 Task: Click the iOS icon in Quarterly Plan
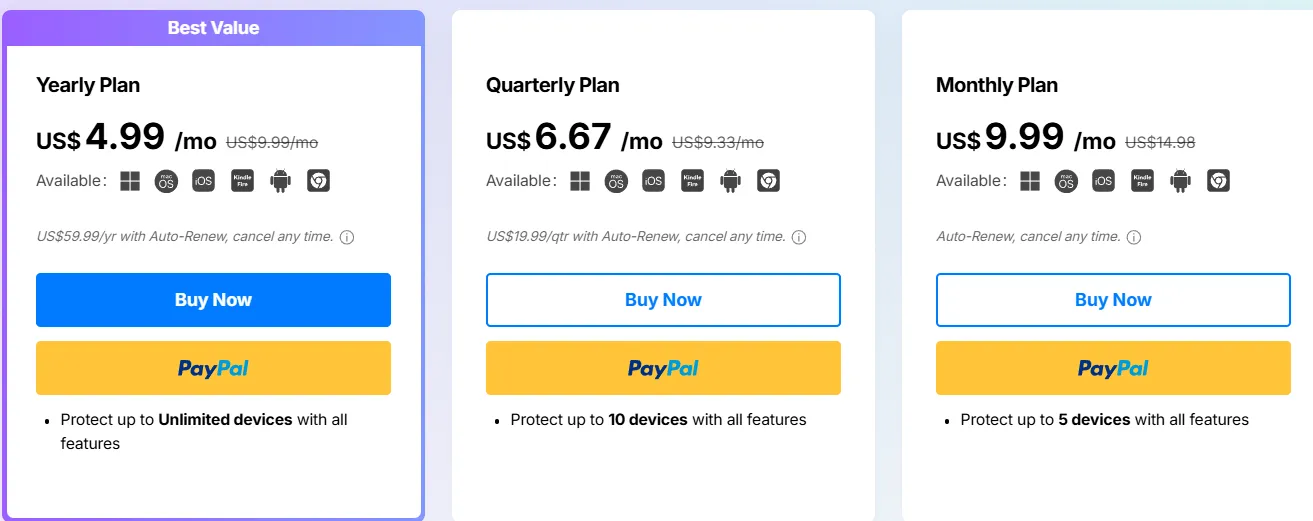click(x=653, y=181)
